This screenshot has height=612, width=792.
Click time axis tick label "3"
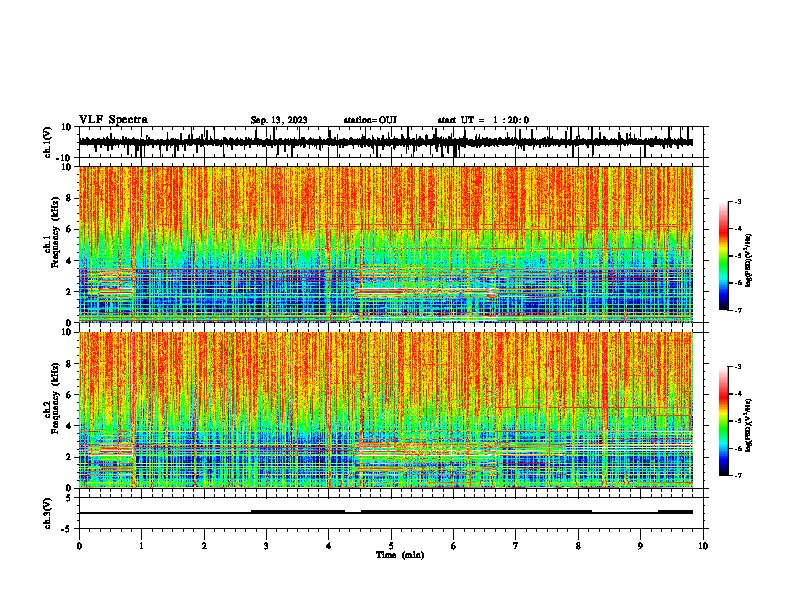pos(266,546)
